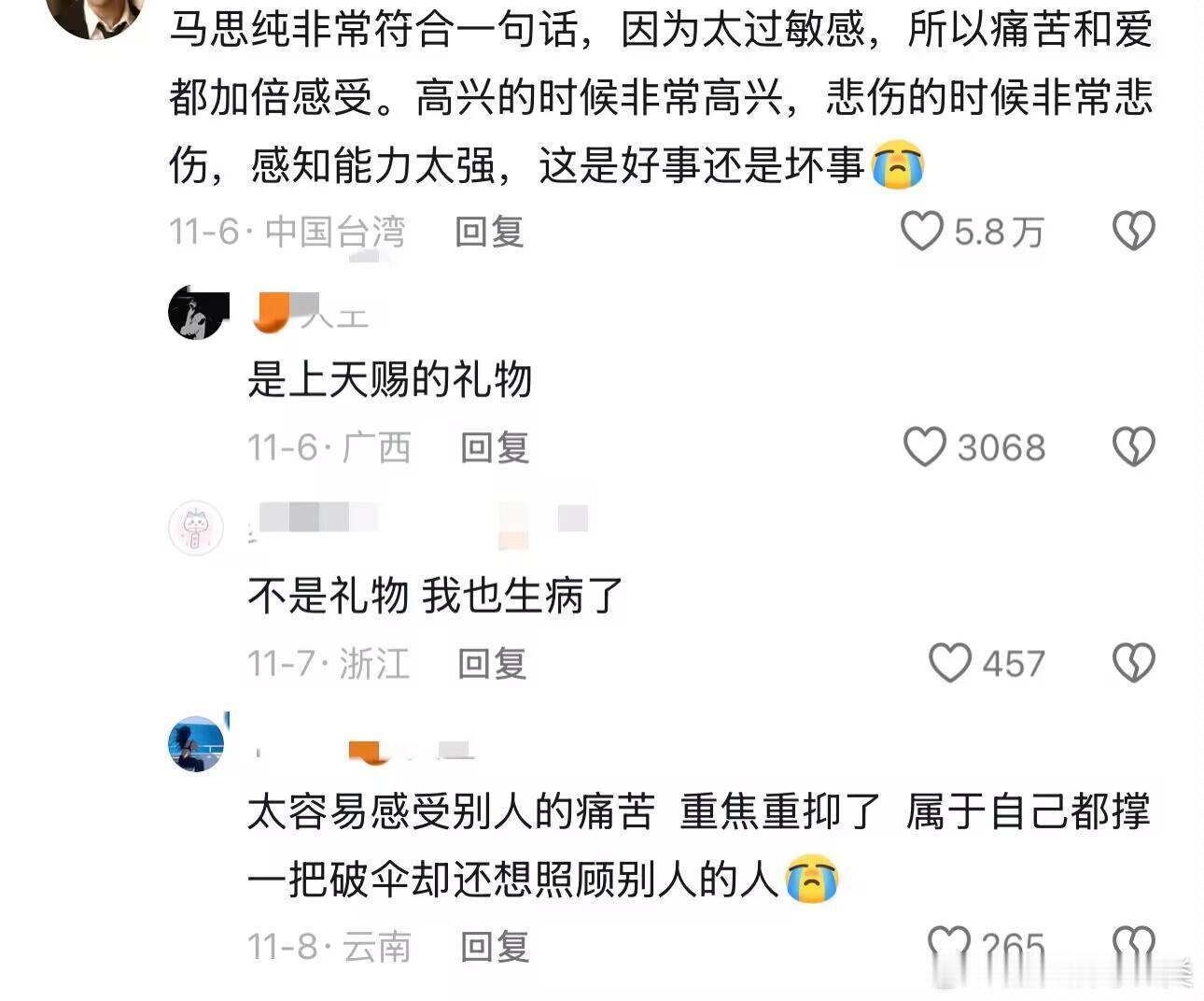Open the cartoon cat avatar profile
The image size is (1204, 1001).
point(196,529)
